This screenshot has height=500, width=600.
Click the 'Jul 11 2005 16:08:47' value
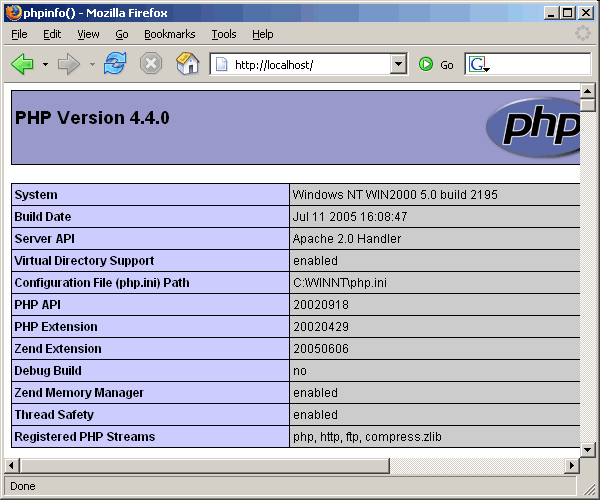[350, 217]
